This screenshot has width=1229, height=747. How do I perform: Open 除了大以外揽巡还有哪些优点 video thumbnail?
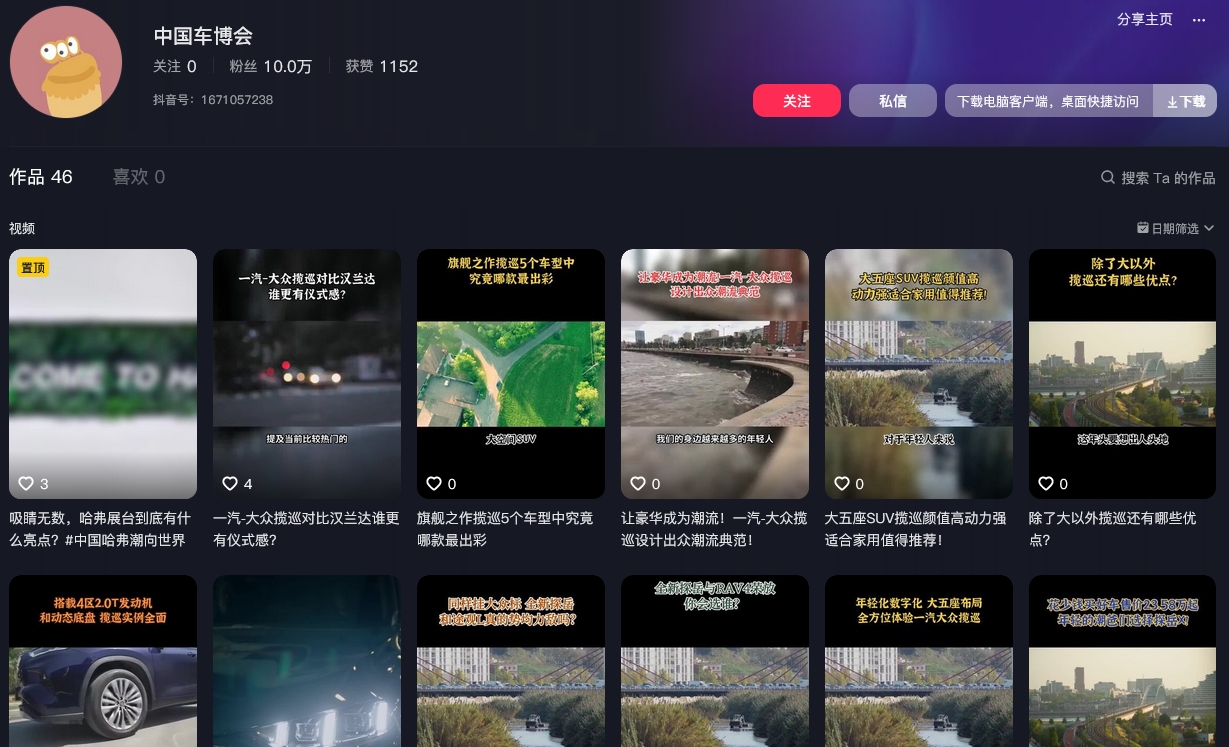click(x=1123, y=374)
